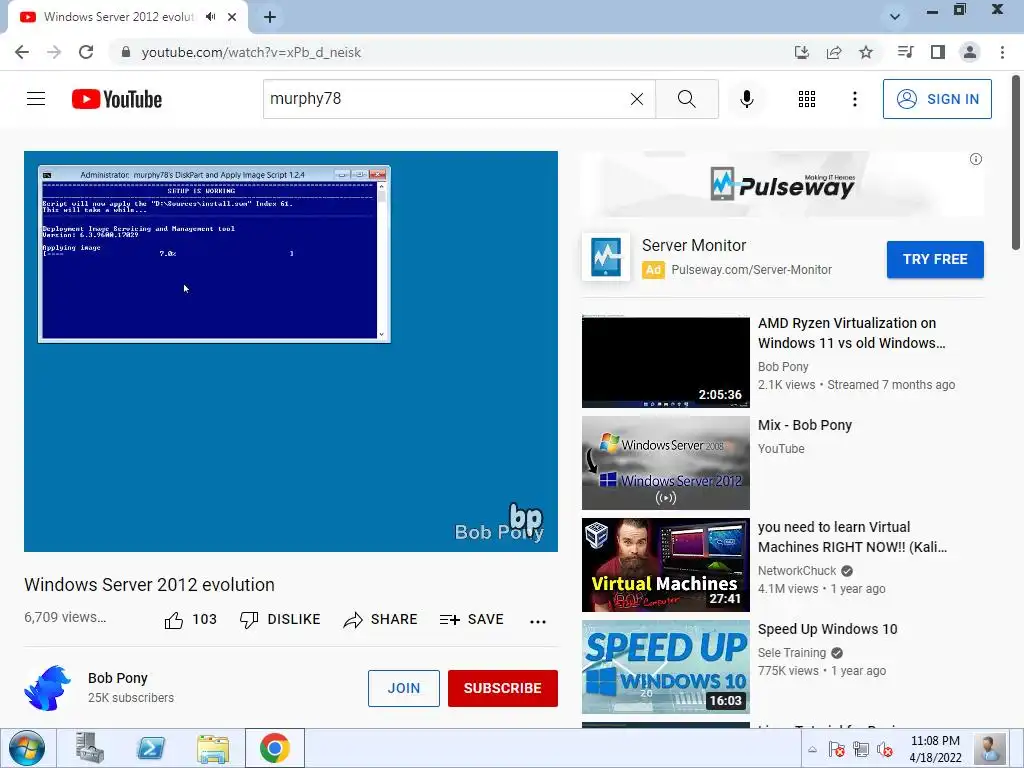
Task: Clear the murphy78 search text
Action: tap(637, 99)
